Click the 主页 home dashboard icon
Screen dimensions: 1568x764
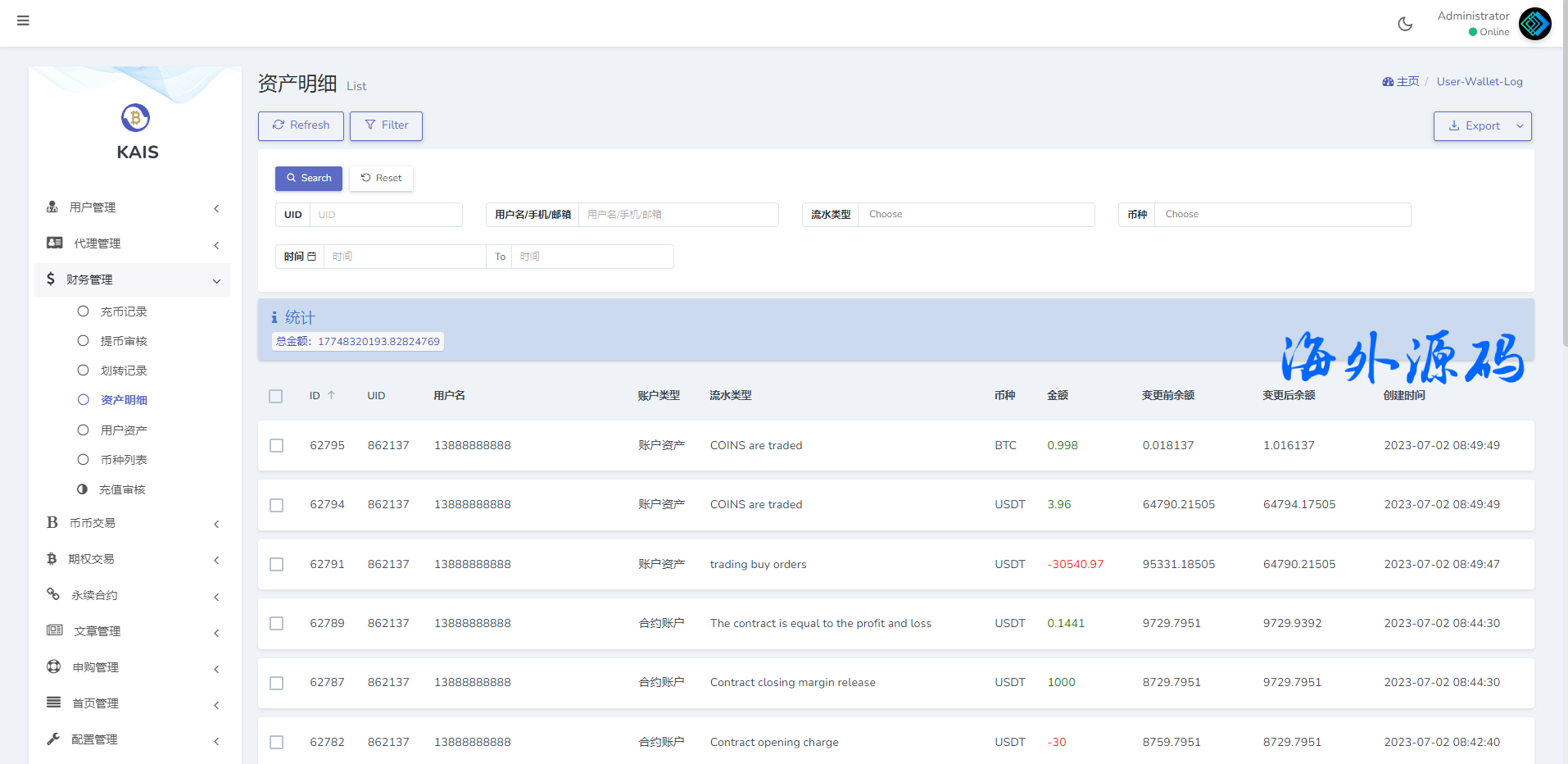coord(1388,82)
